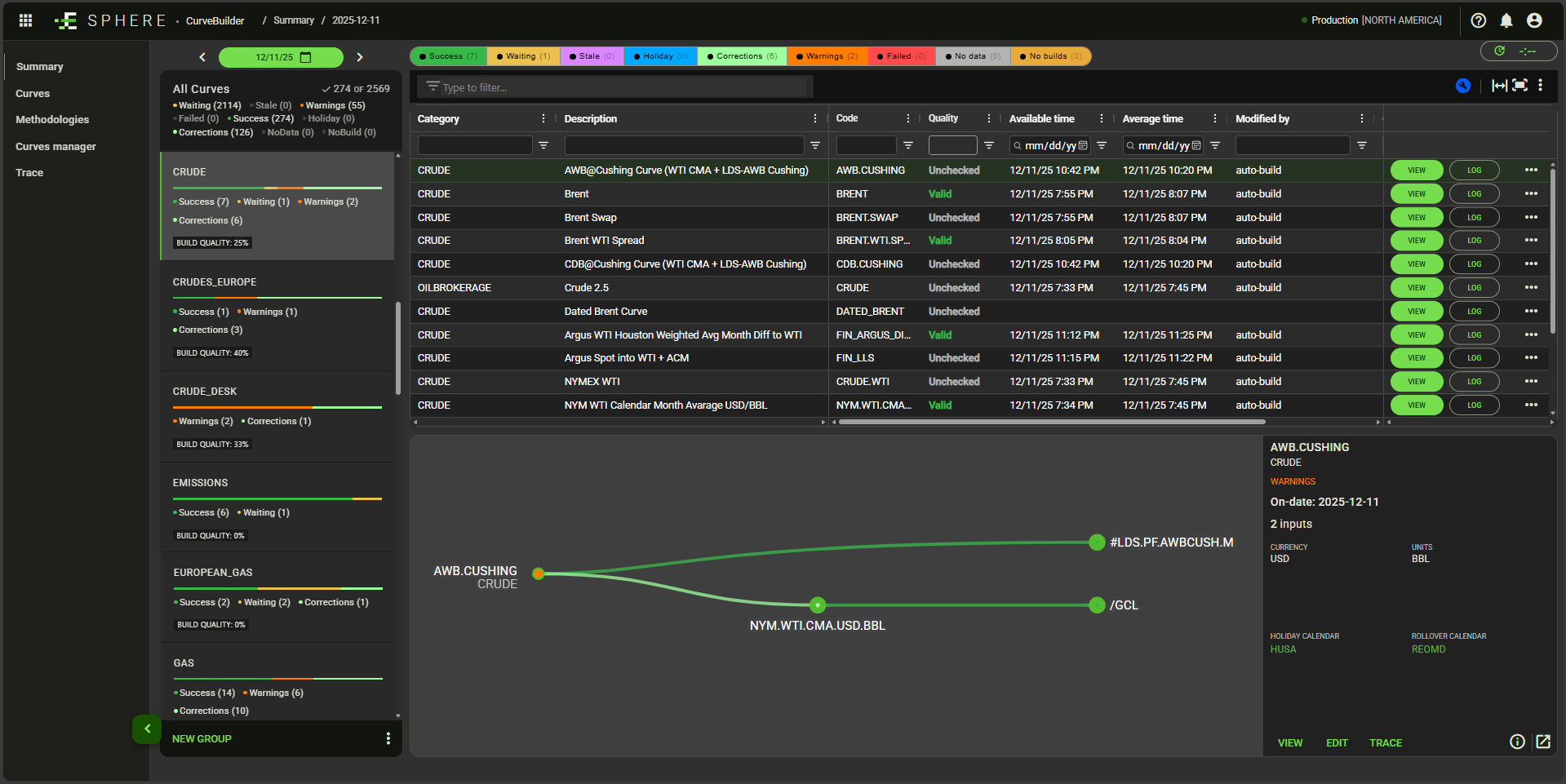This screenshot has width=1566, height=784.
Task: Click the info icon in details panel
Action: pos(1517,742)
